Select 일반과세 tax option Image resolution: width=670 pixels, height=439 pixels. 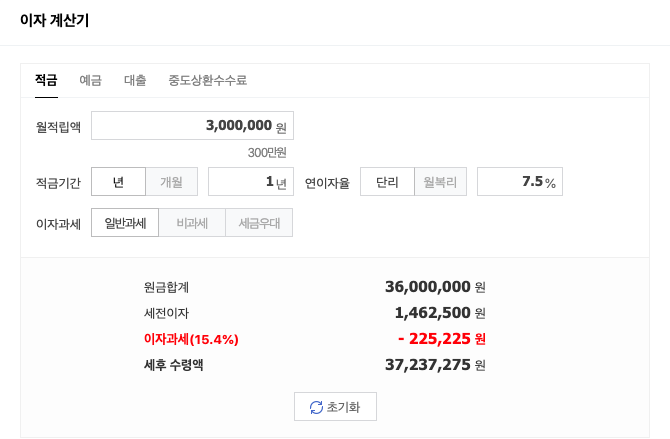coord(125,223)
